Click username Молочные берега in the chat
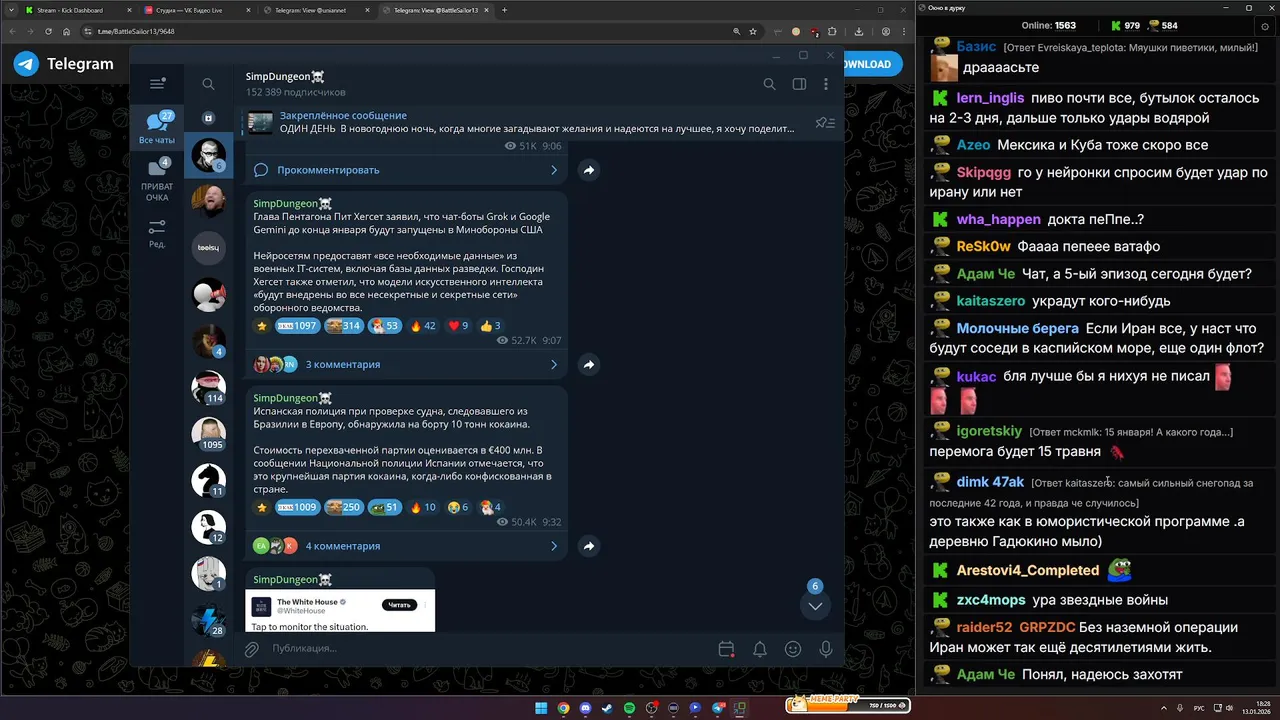The height and width of the screenshot is (720, 1280). pyautogui.click(x=1018, y=328)
